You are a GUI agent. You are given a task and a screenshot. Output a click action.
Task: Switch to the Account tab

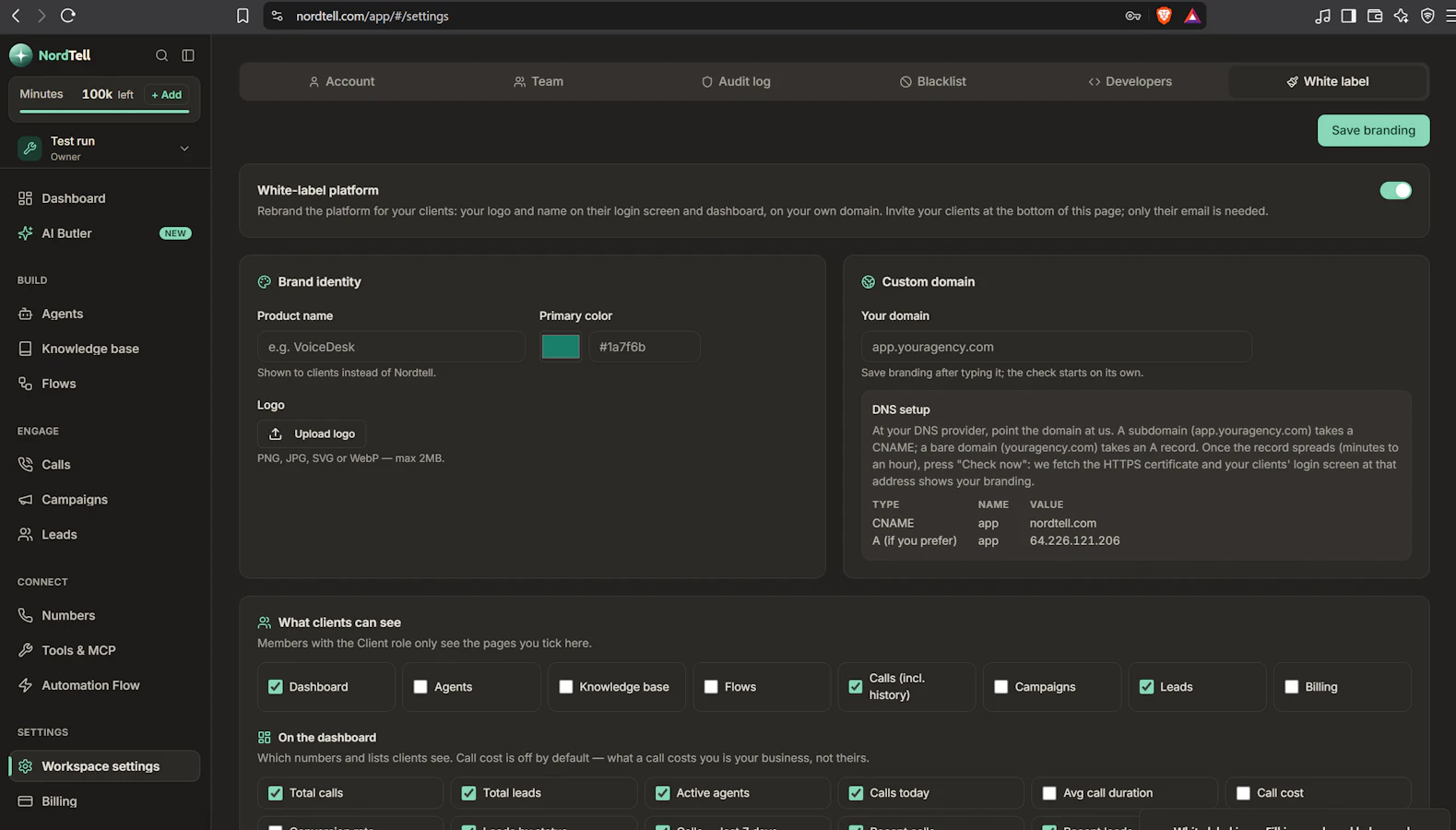click(x=341, y=81)
